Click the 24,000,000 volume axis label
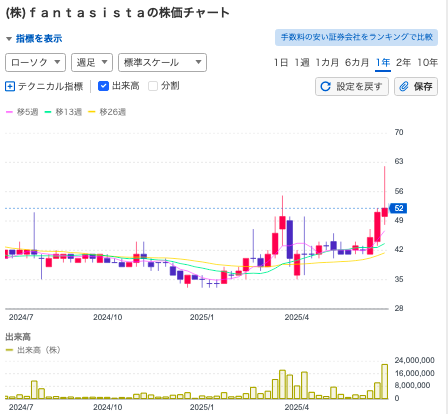This screenshot has height=414, width=448. coord(415,360)
